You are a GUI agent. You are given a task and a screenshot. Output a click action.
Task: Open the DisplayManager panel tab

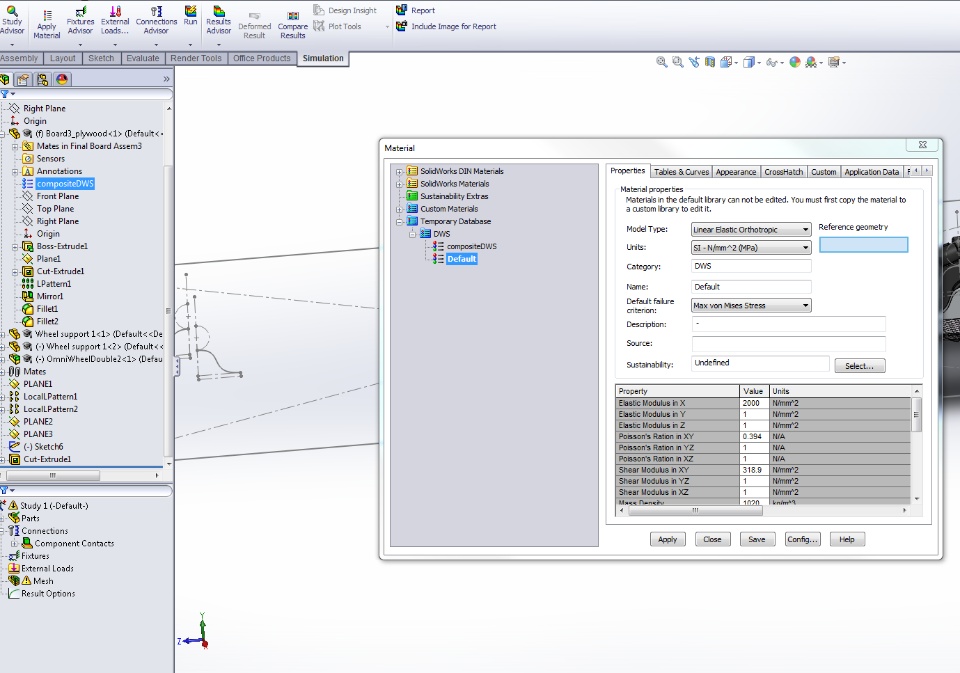click(62, 80)
